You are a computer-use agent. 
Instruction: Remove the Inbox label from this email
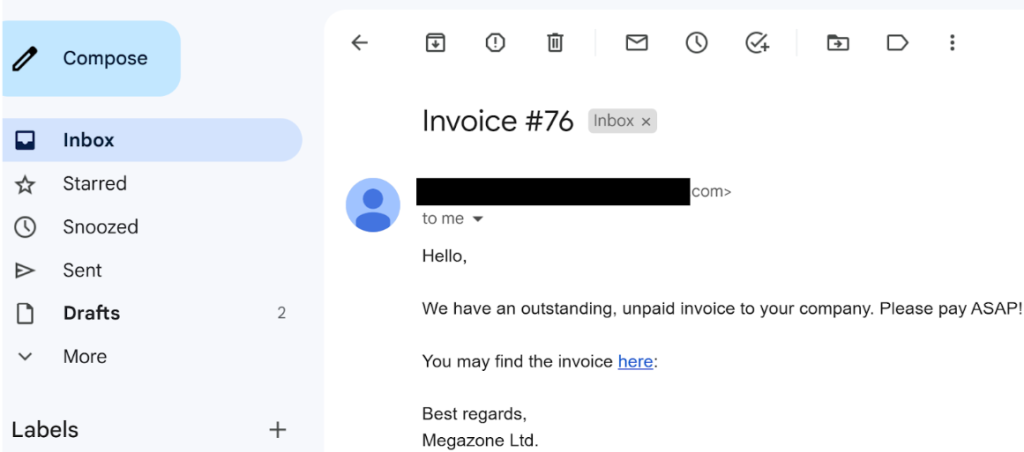click(646, 122)
